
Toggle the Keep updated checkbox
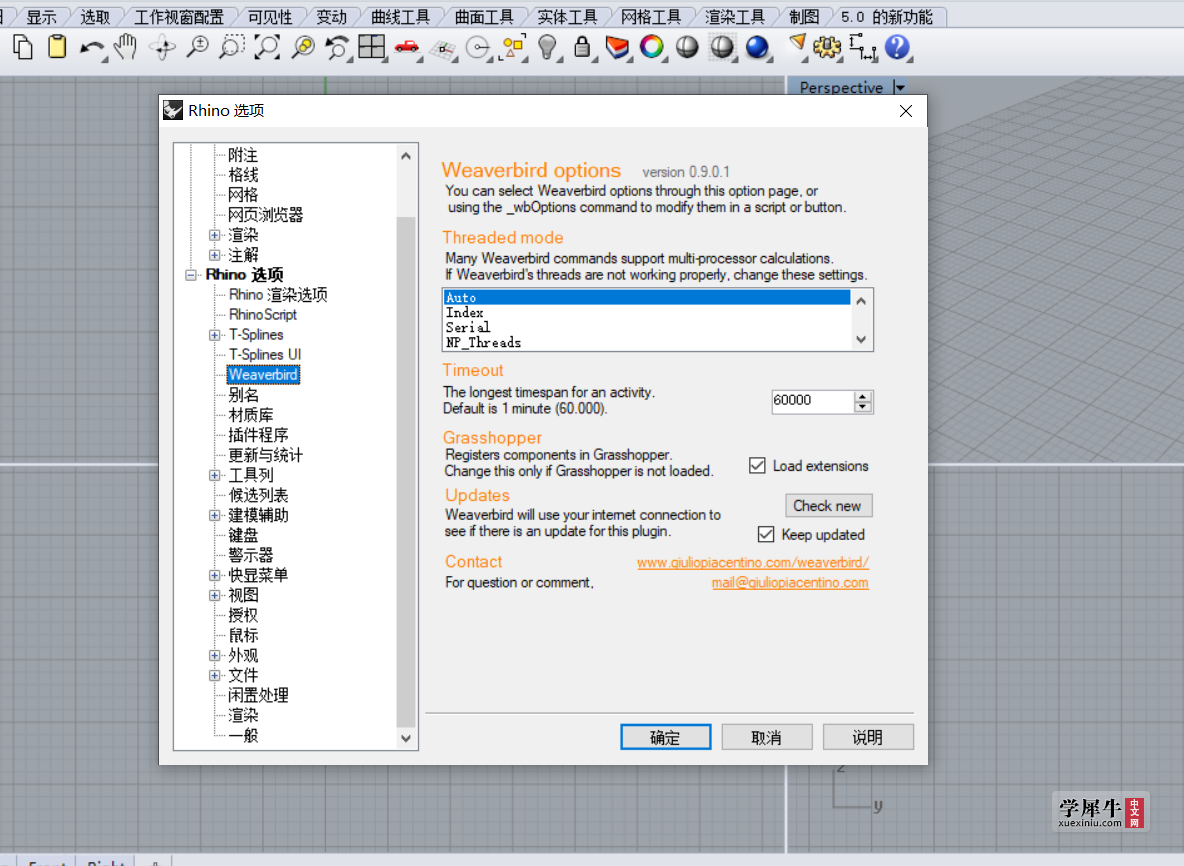tap(766, 534)
